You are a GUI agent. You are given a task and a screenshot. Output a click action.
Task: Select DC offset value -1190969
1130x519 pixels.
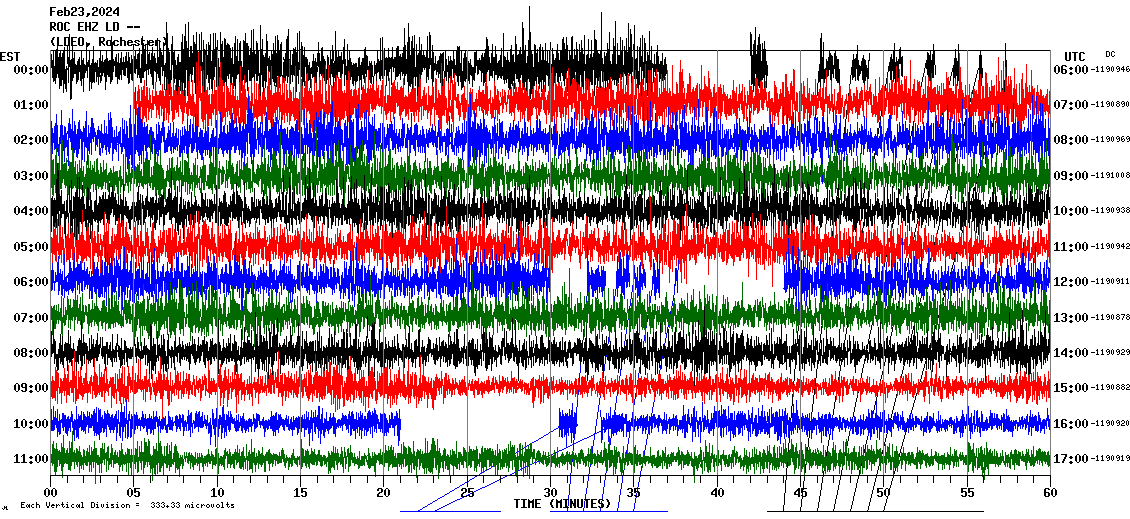[x=1109, y=141]
